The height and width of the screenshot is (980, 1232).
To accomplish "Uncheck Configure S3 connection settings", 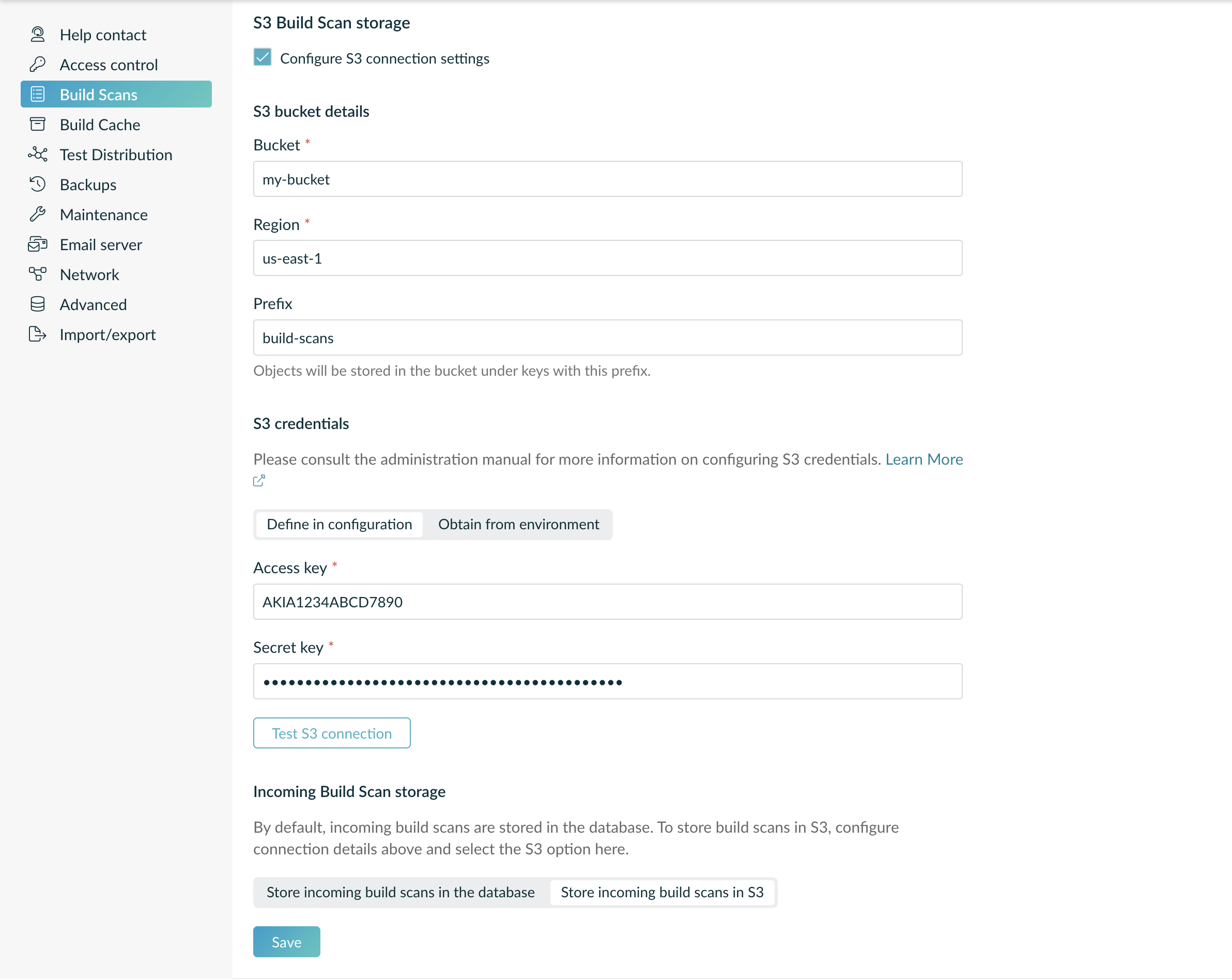I will click(x=263, y=58).
